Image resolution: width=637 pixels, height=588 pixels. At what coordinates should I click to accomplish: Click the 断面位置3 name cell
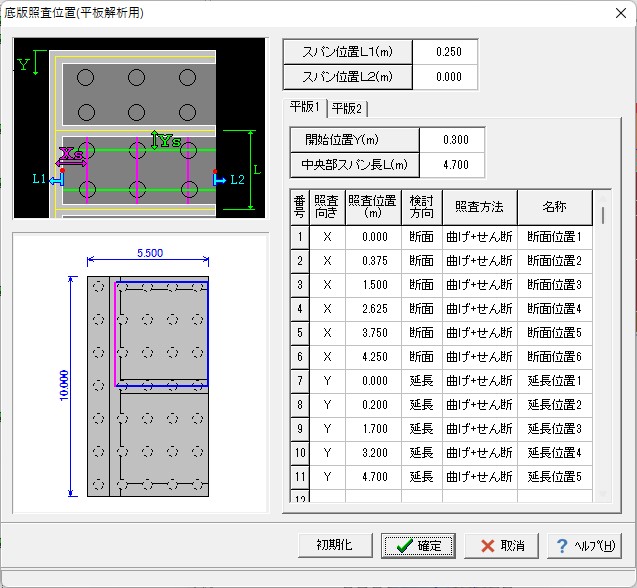tap(555, 285)
